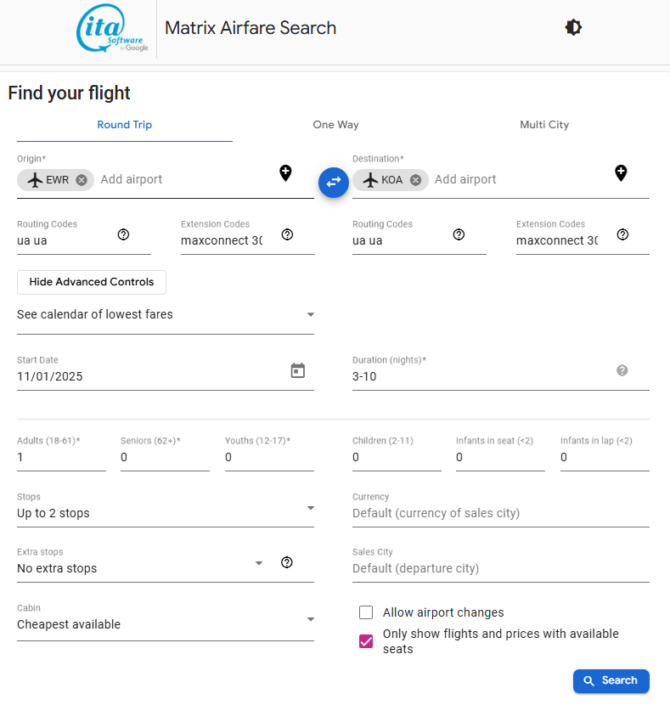Show help for destination Extension Codes
This screenshot has width=670, height=705.
click(x=622, y=235)
